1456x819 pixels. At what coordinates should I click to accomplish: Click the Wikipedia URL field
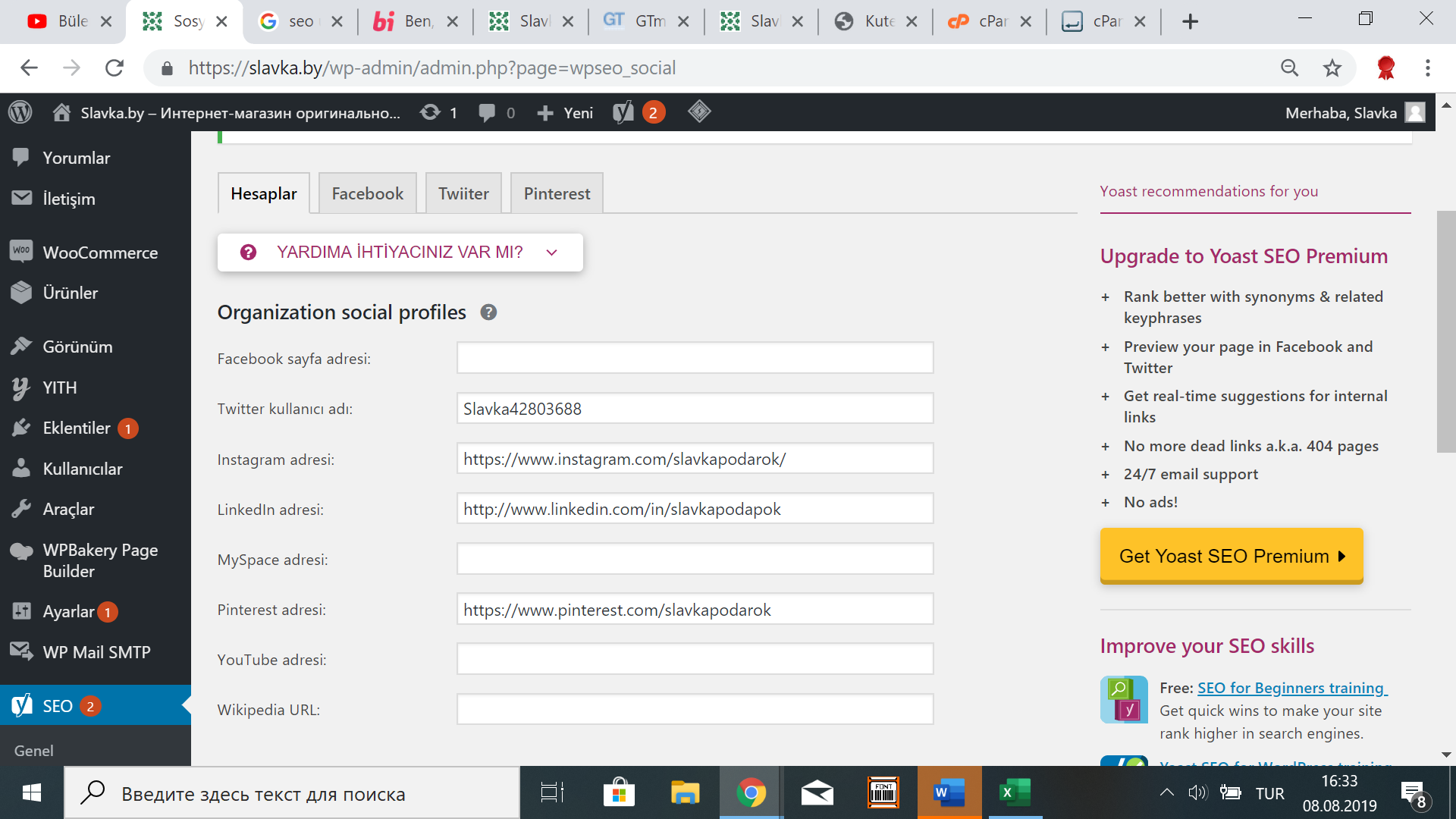coord(695,710)
